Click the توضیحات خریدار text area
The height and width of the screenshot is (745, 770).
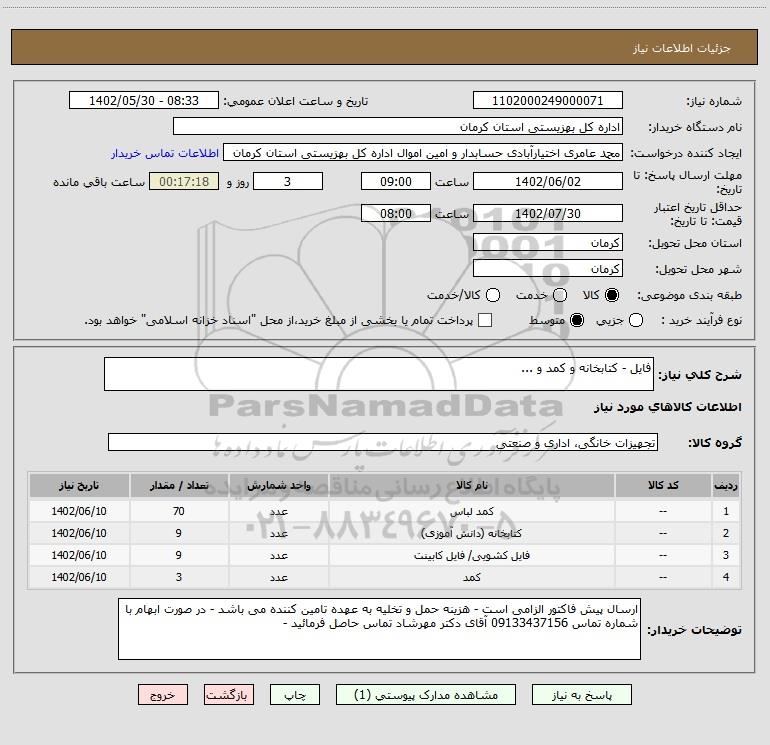pos(379,629)
